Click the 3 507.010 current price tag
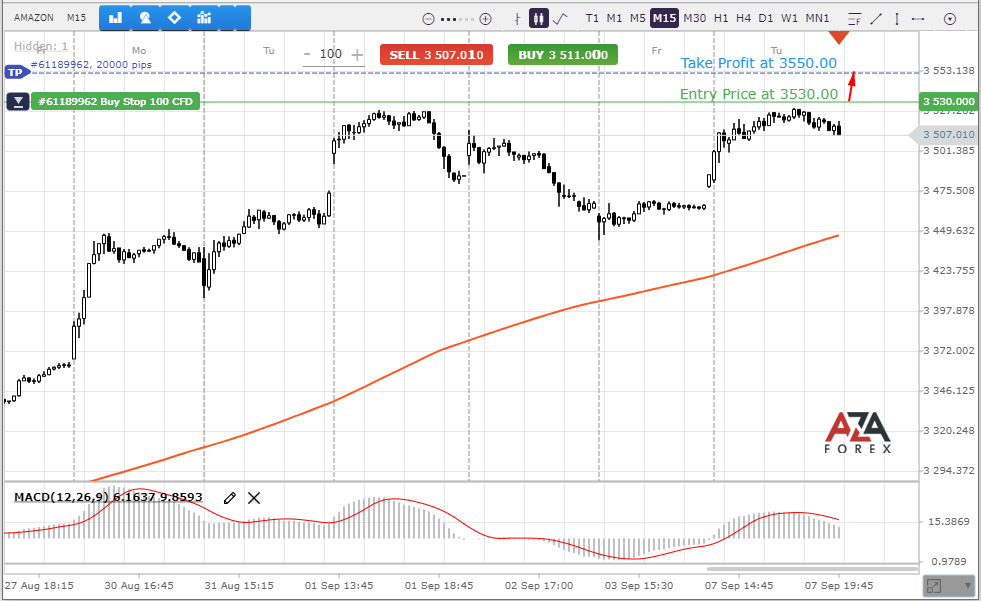 tap(946, 134)
